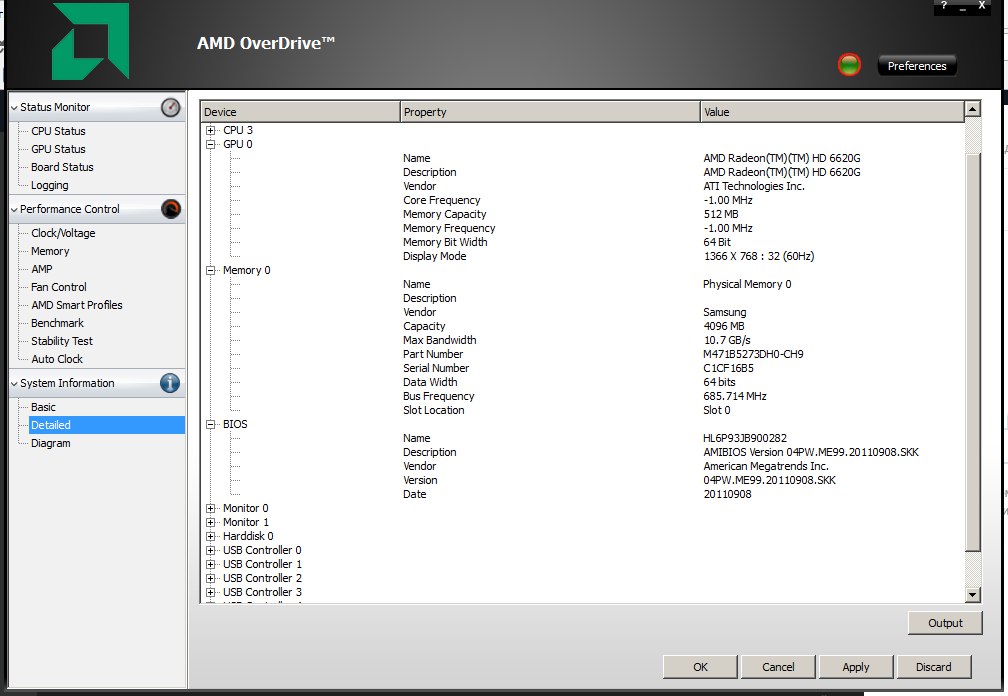
Task: Open the Benchmark page
Action: coord(57,323)
